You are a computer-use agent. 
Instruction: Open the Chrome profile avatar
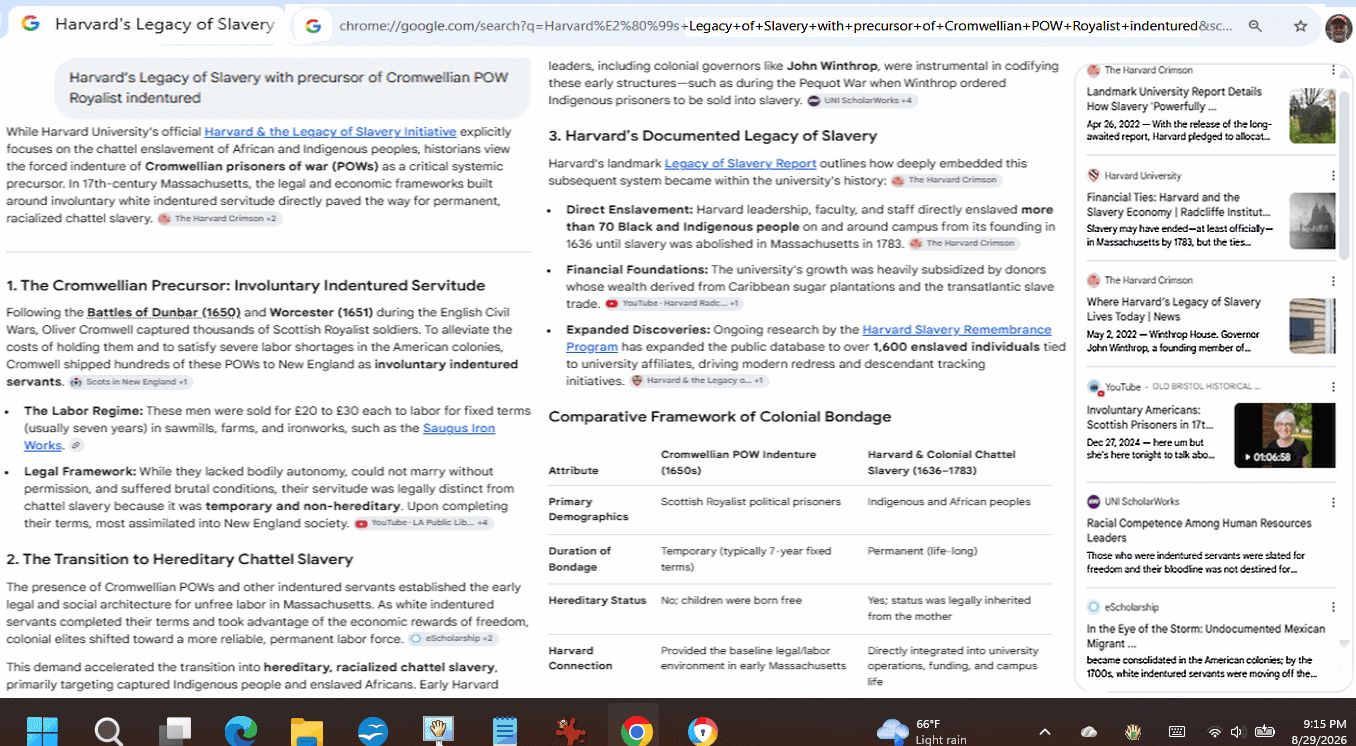pyautogui.click(x=1338, y=27)
